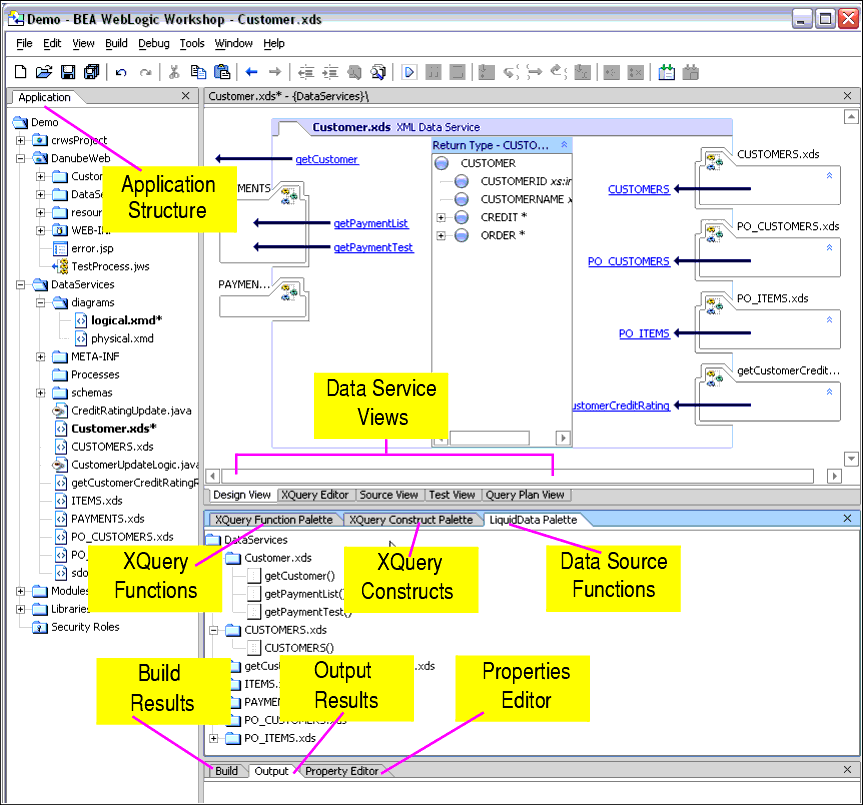Viewport: 863px width, 805px height.
Task: Expand CREDIT element in Return Type
Action: click(x=441, y=217)
